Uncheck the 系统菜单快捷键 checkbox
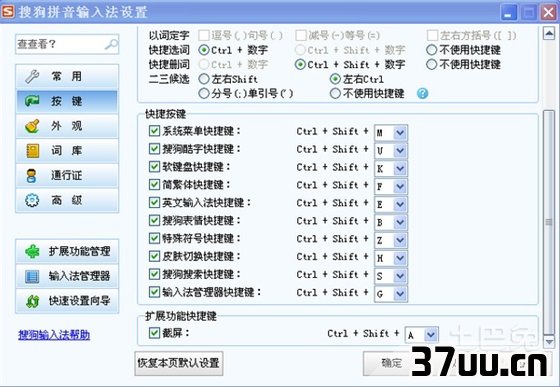560x387 pixels. (154, 131)
